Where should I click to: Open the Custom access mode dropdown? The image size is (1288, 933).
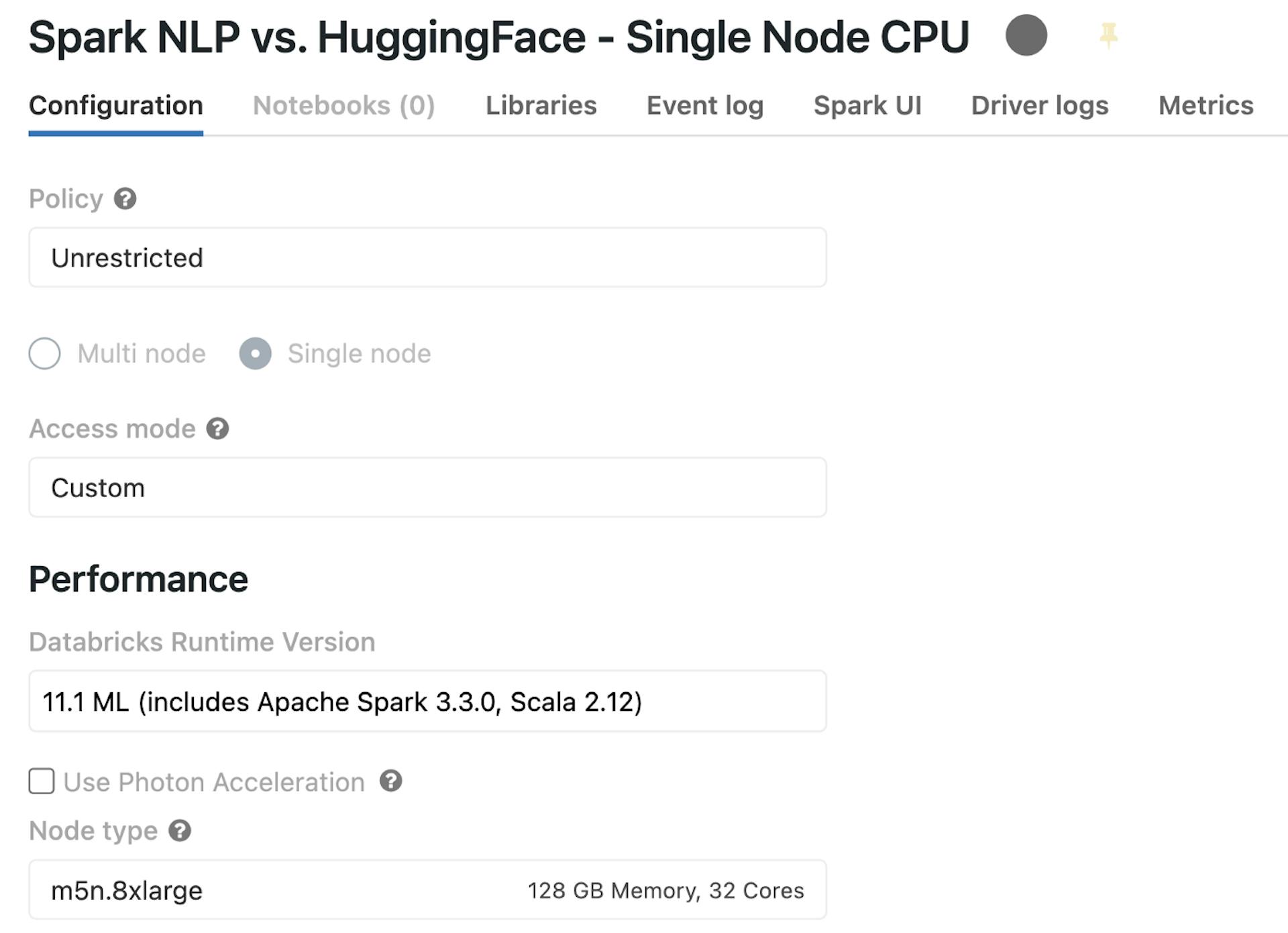(427, 488)
